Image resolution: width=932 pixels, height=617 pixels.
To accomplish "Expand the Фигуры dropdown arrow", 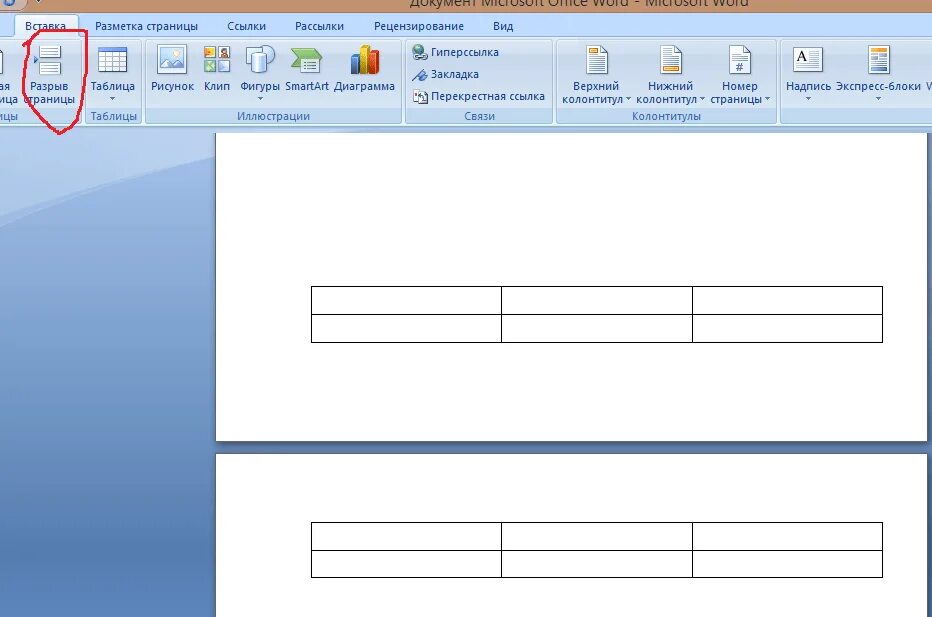I will [x=260, y=99].
